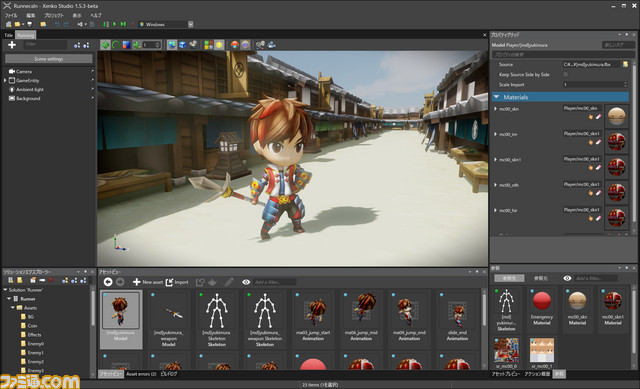Click the colored grid squares icon

(x=209, y=45)
